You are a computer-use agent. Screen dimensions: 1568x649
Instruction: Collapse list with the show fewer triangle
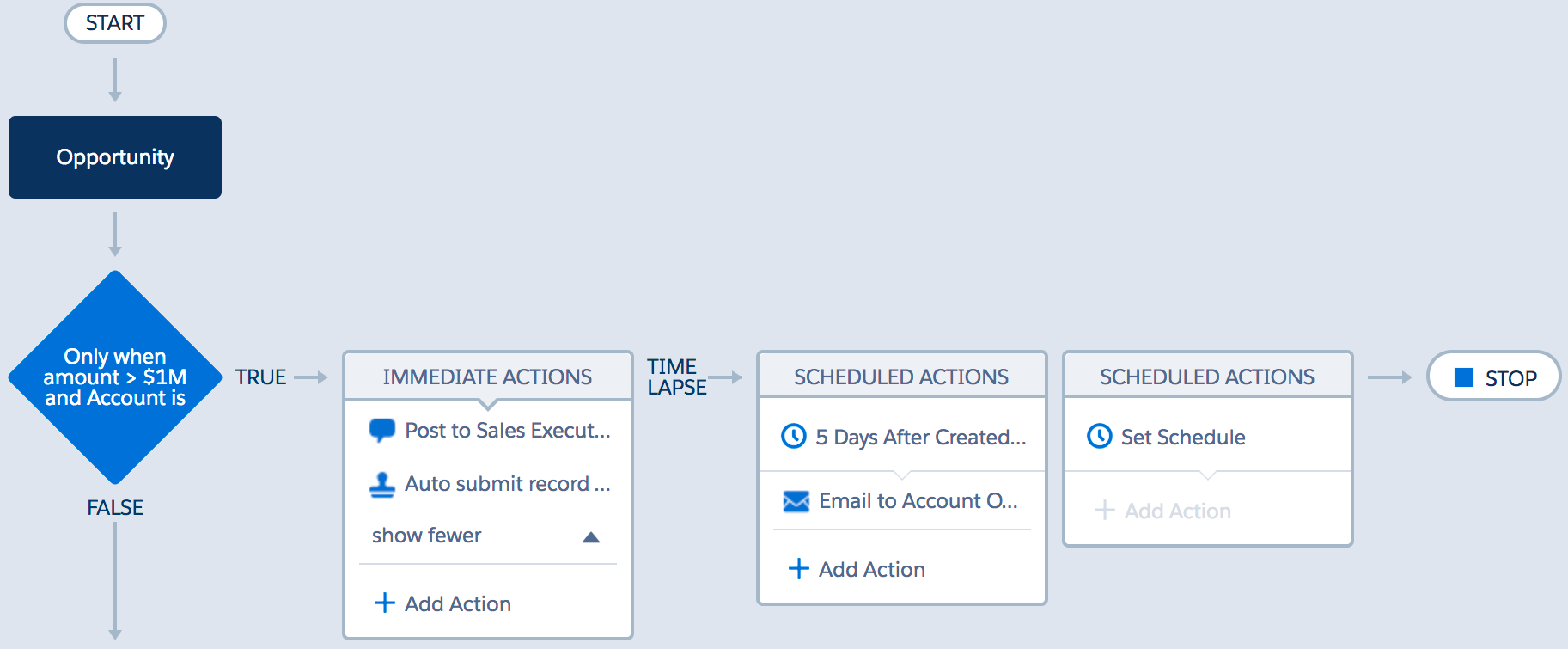click(590, 537)
